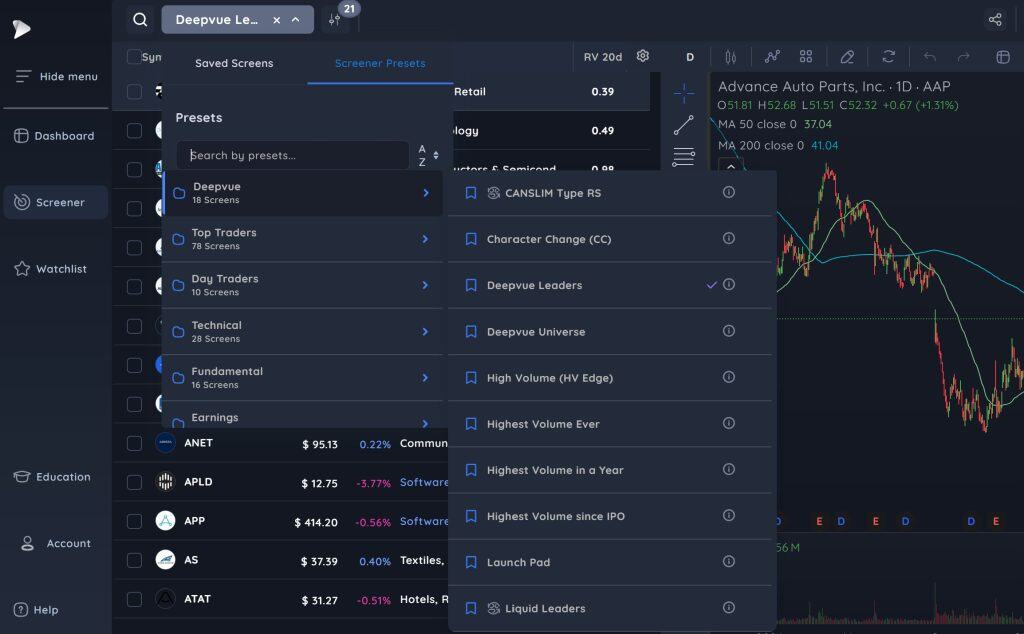Viewport: 1024px width, 634px height.
Task: Click bookmark icon for Liquid Leaders
Action: click(x=471, y=609)
